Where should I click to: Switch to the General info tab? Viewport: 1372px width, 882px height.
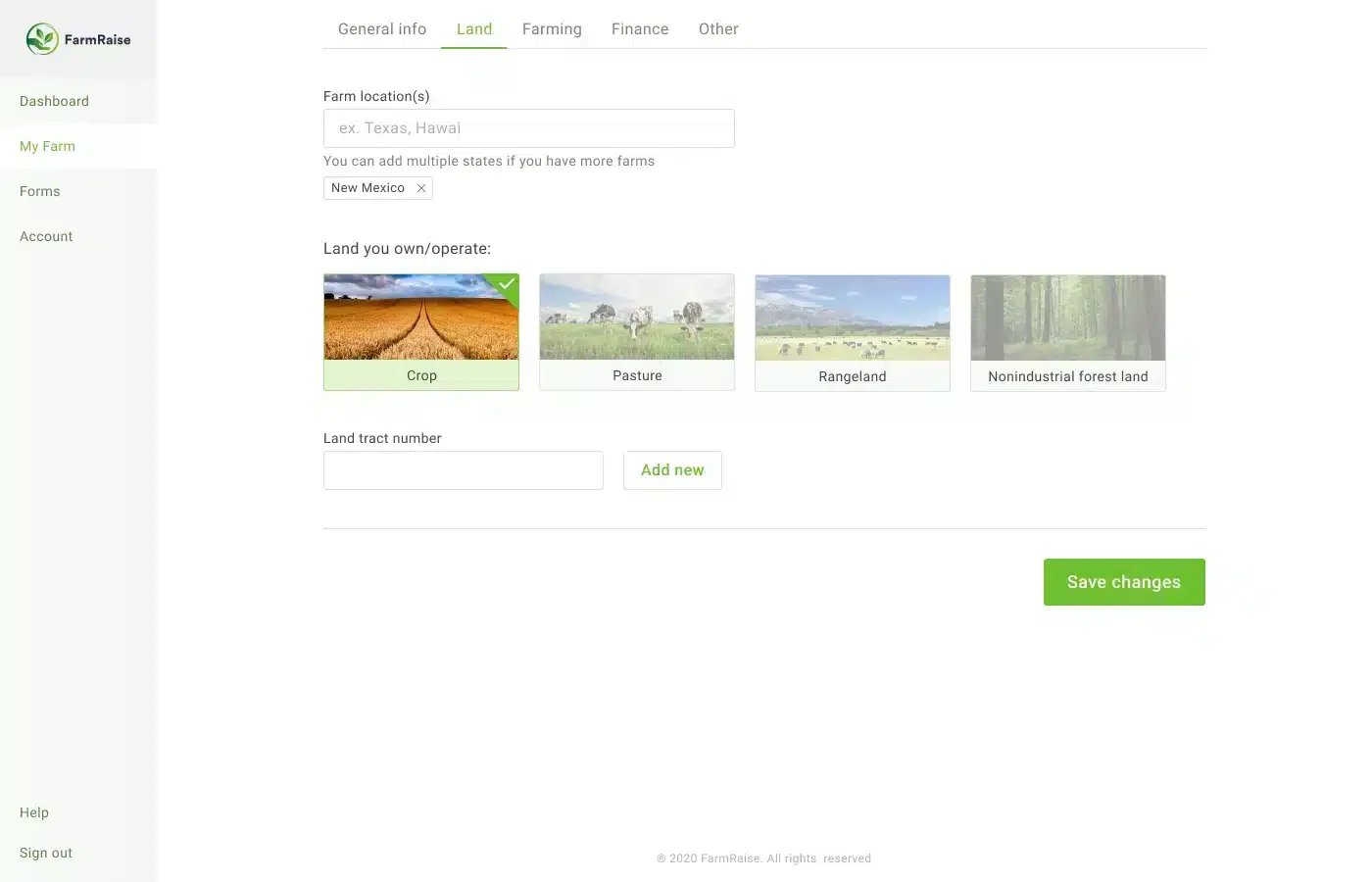click(382, 29)
